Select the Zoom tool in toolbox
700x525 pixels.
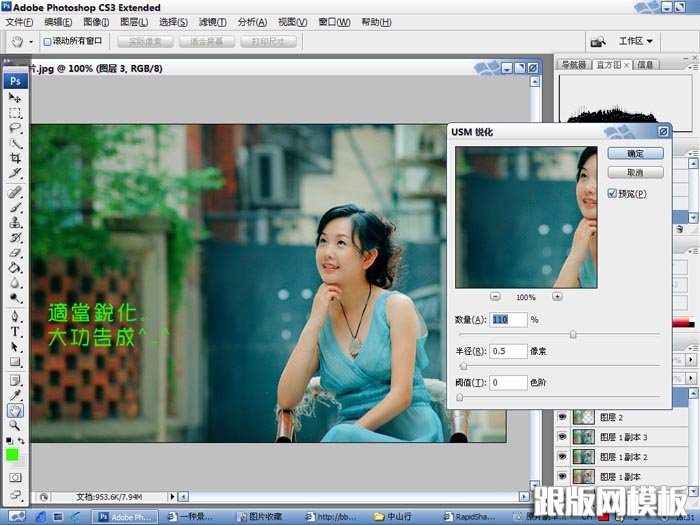15,425
